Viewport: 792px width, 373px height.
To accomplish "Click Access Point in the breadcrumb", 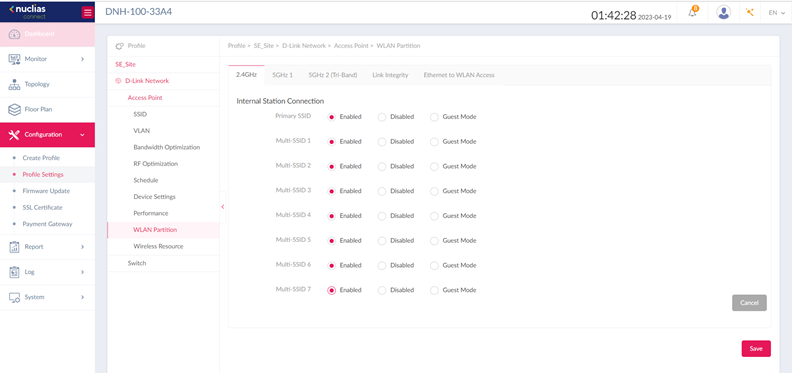I will 352,46.
